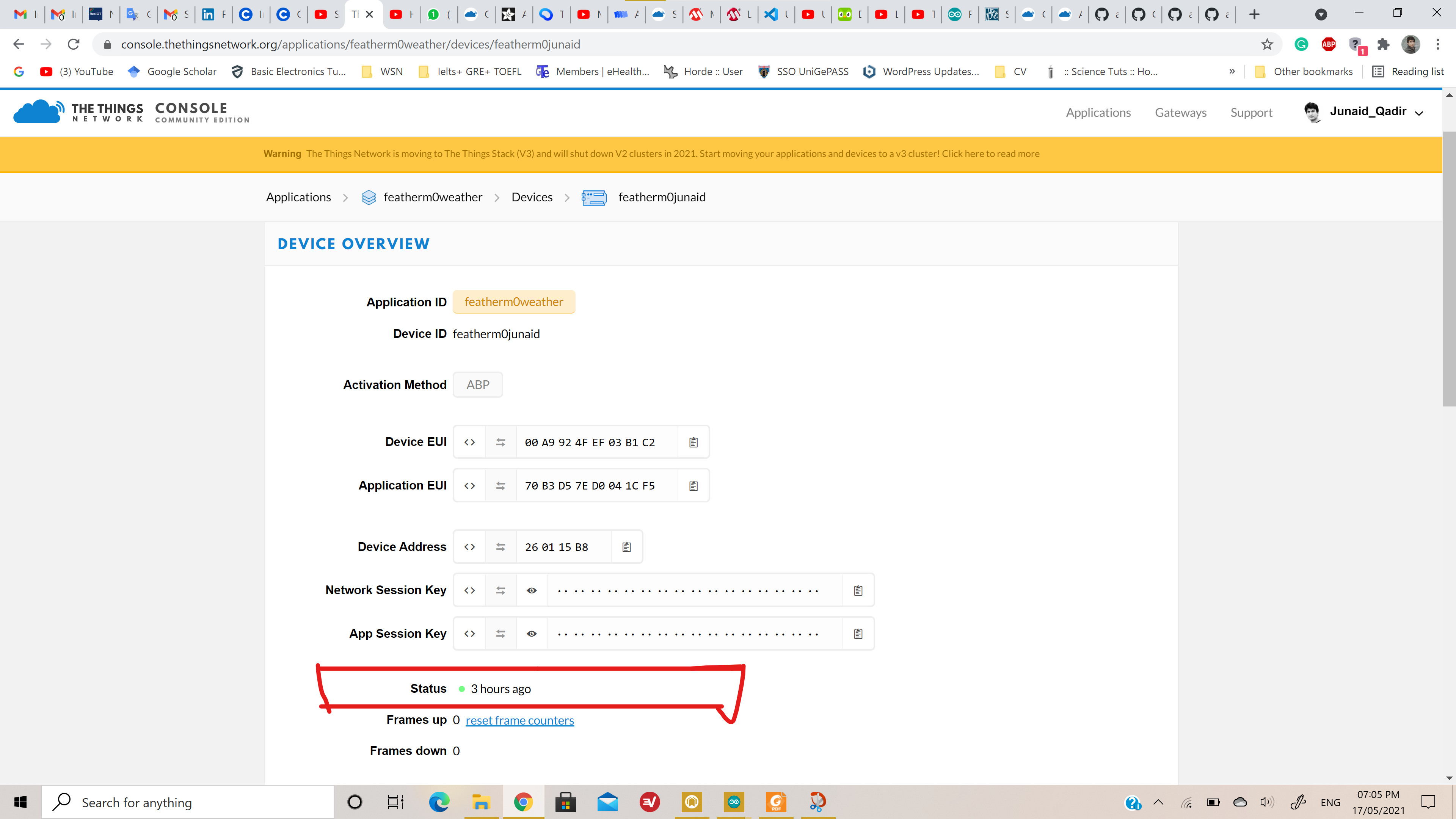Click The Things Network cloud logo
The height and width of the screenshot is (819, 1456).
[38, 111]
